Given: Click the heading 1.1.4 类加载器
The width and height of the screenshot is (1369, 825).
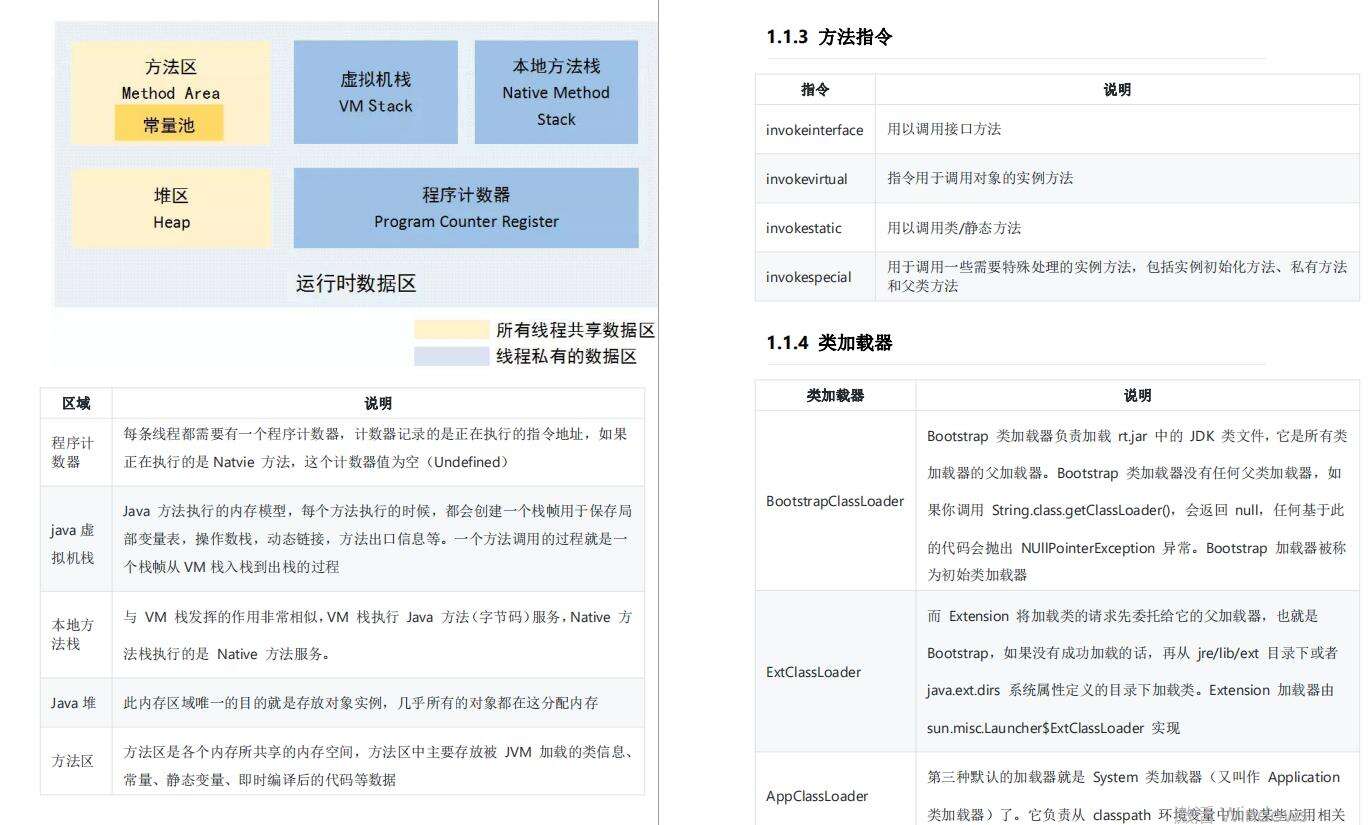Looking at the screenshot, I should click(829, 343).
